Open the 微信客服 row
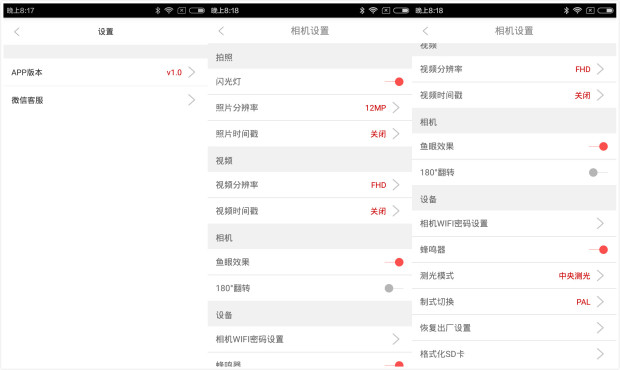Screen dimensions: 620x370 106,100
